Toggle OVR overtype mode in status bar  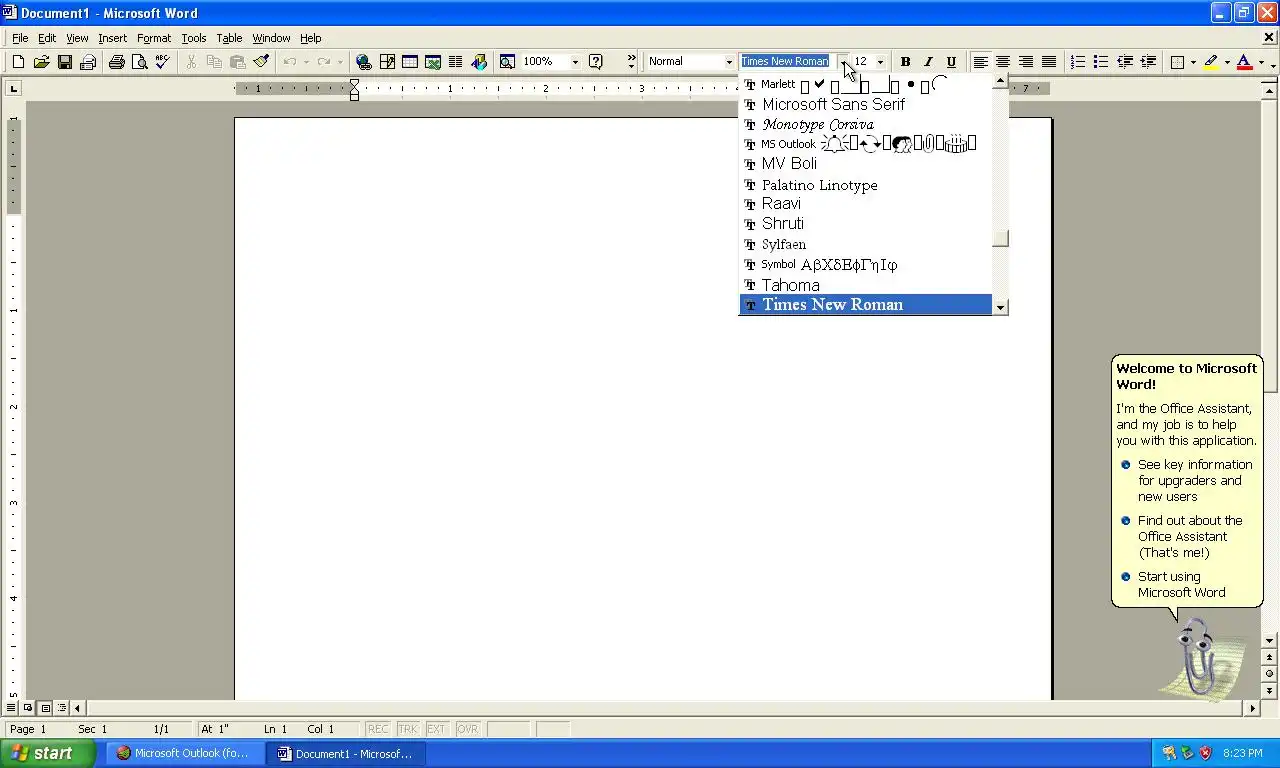[x=468, y=729]
